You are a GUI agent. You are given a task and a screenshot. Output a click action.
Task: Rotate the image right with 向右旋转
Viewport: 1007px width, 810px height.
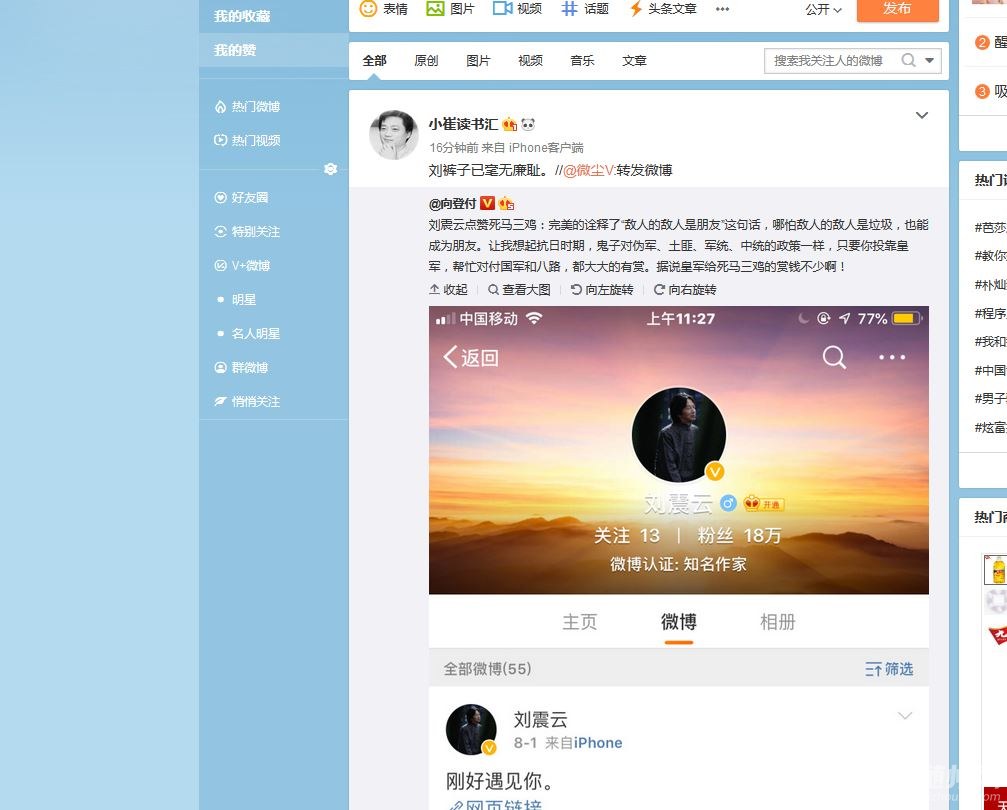coord(685,290)
